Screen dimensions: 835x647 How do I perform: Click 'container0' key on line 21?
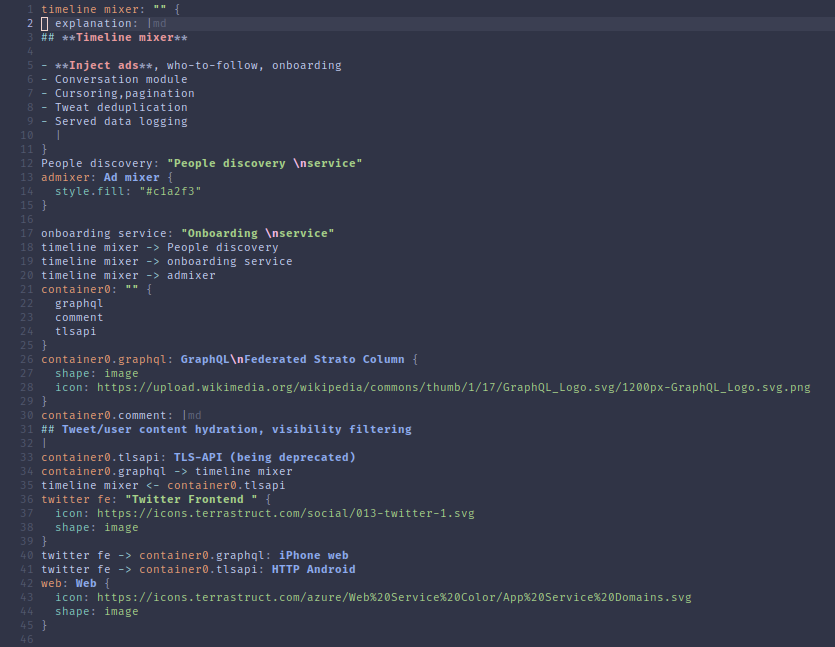[76, 289]
